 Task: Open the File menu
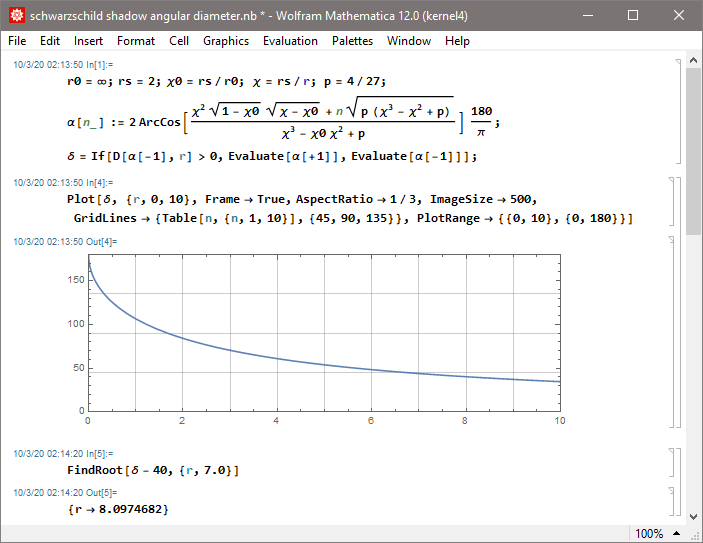(17, 41)
